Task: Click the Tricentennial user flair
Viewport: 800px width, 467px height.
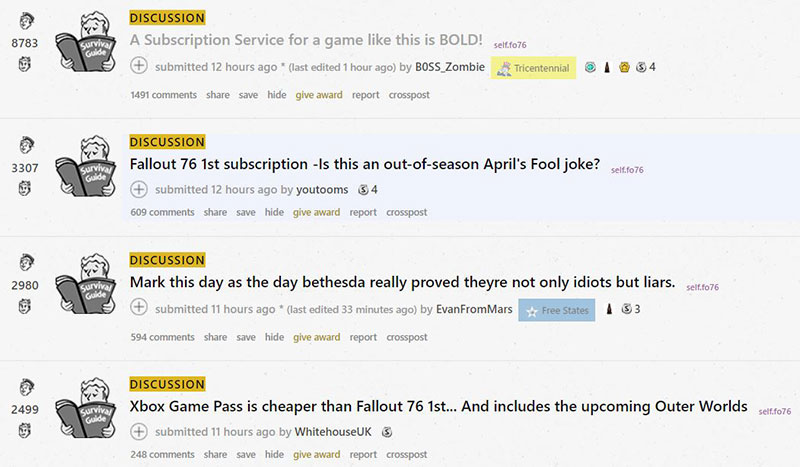Action: (533, 68)
